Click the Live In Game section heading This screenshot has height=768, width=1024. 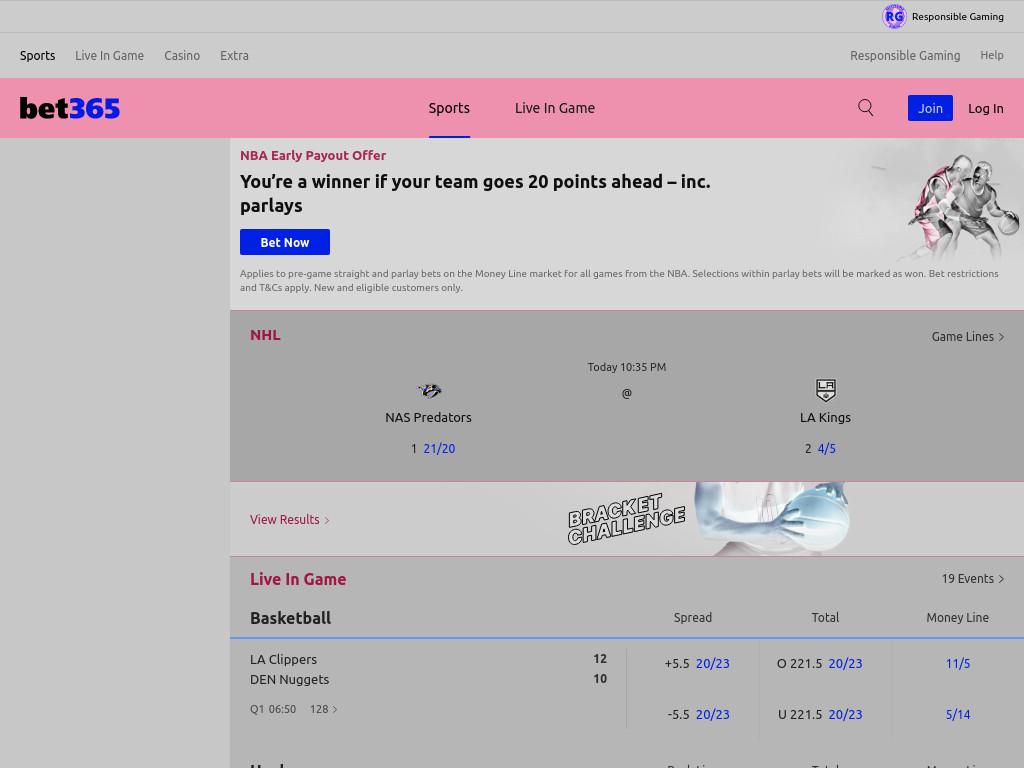tap(298, 579)
